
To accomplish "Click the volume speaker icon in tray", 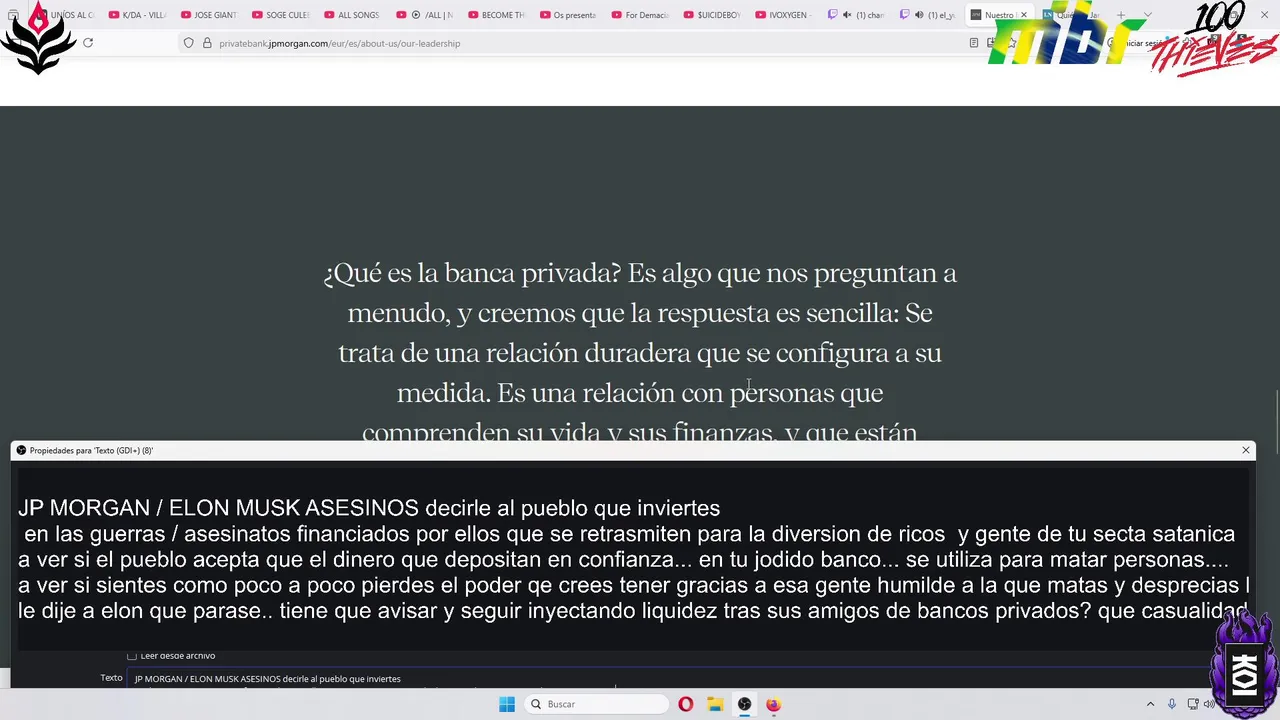I will click(x=1210, y=704).
